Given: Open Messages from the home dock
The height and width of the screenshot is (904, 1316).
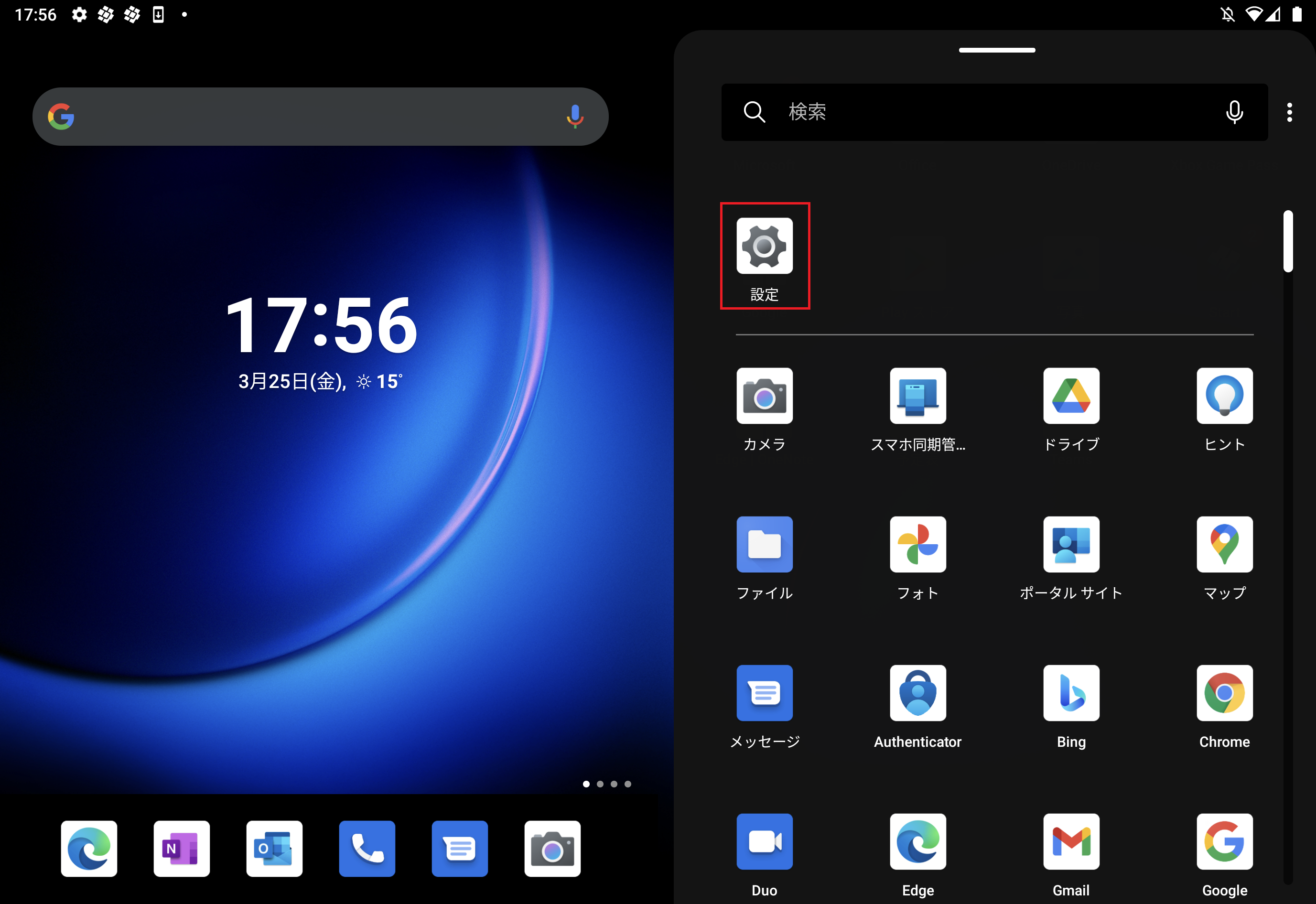Looking at the screenshot, I should [x=459, y=849].
